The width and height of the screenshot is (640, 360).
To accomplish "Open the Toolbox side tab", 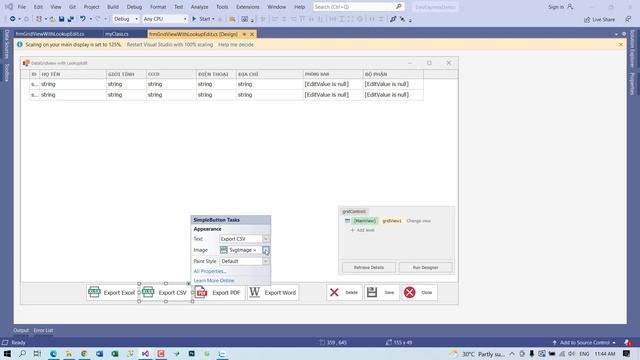I will coord(7,73).
